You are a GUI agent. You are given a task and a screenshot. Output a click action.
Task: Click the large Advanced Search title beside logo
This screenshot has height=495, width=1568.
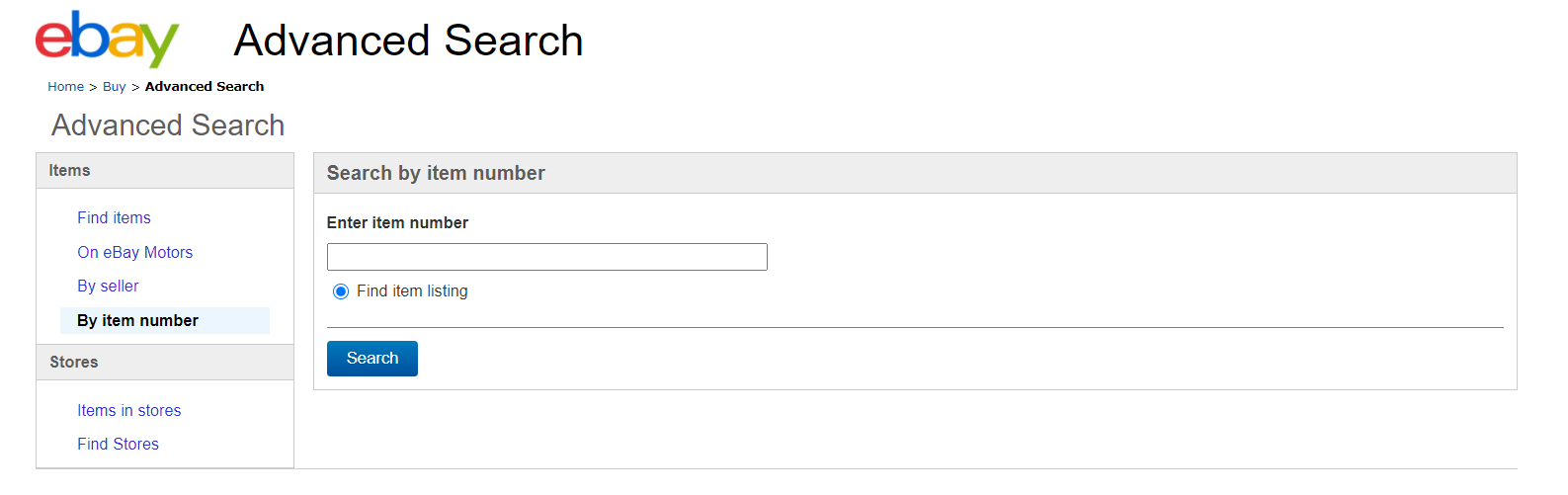[x=408, y=41]
